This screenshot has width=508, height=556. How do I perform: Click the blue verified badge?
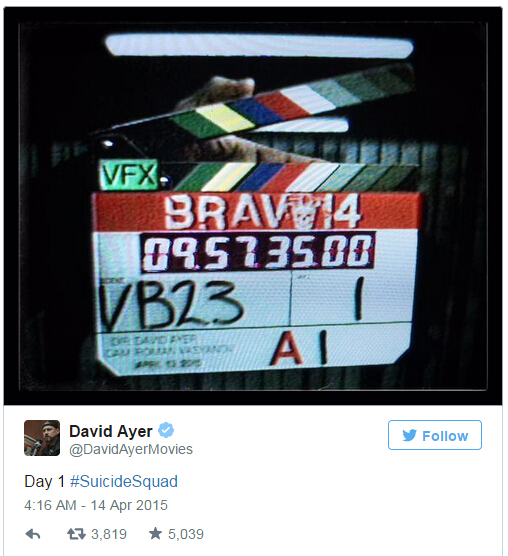[x=166, y=430]
